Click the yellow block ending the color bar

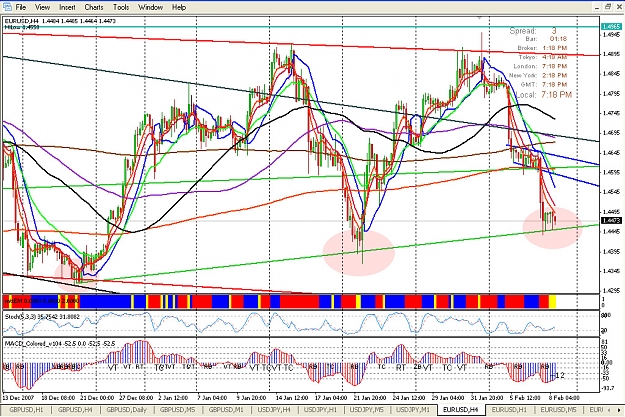[x=552, y=301]
